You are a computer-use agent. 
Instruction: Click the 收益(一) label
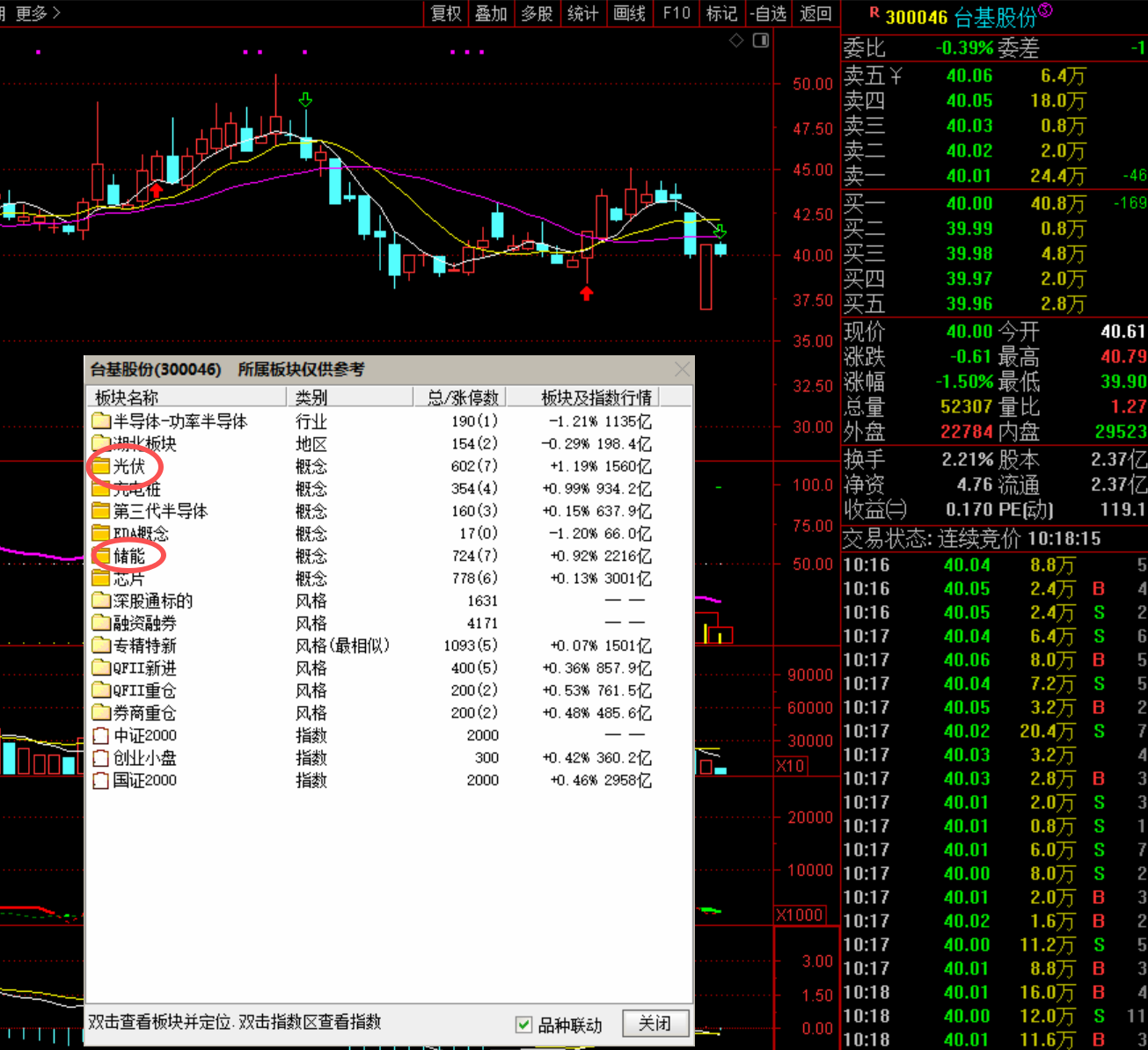tap(875, 509)
